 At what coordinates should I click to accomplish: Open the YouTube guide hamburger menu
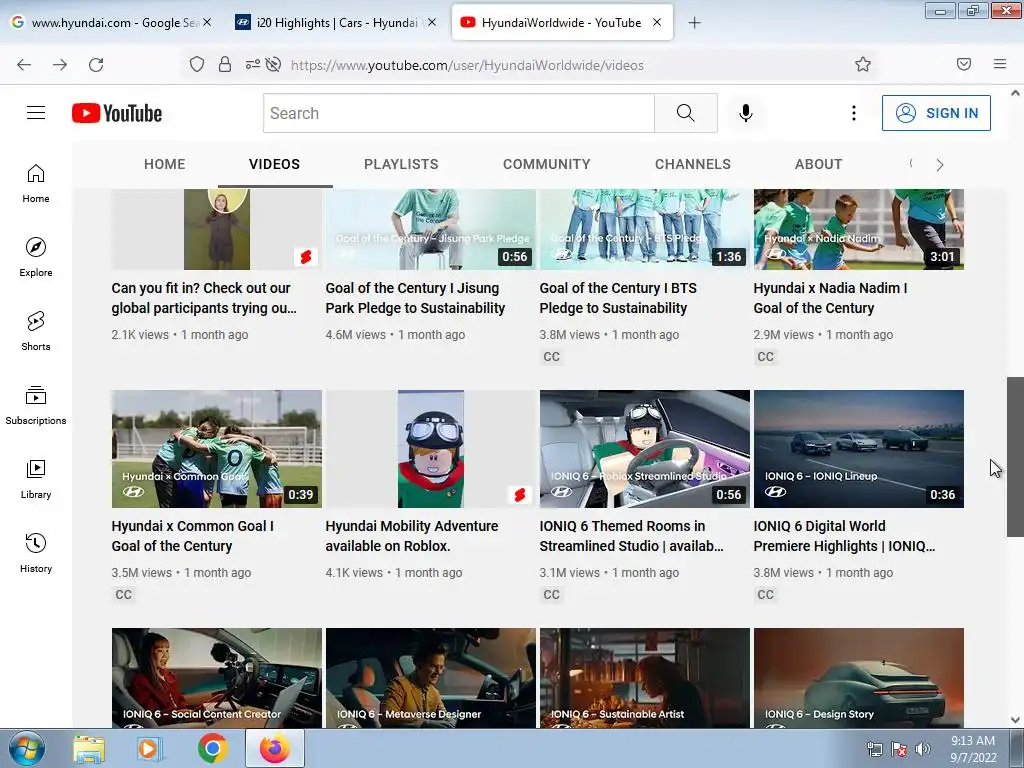click(x=36, y=113)
